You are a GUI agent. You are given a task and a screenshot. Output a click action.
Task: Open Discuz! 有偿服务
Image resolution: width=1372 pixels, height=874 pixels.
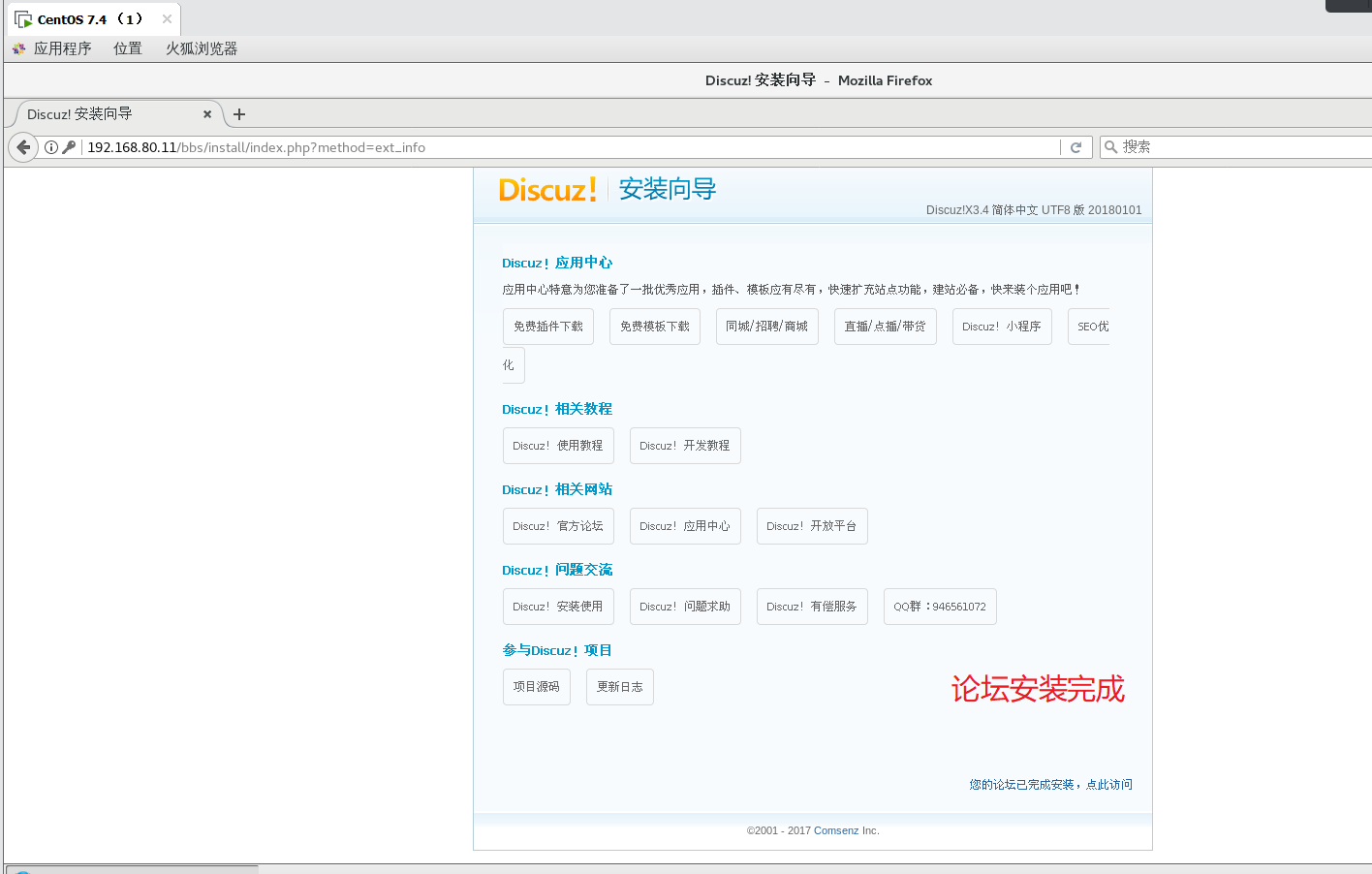[812, 607]
